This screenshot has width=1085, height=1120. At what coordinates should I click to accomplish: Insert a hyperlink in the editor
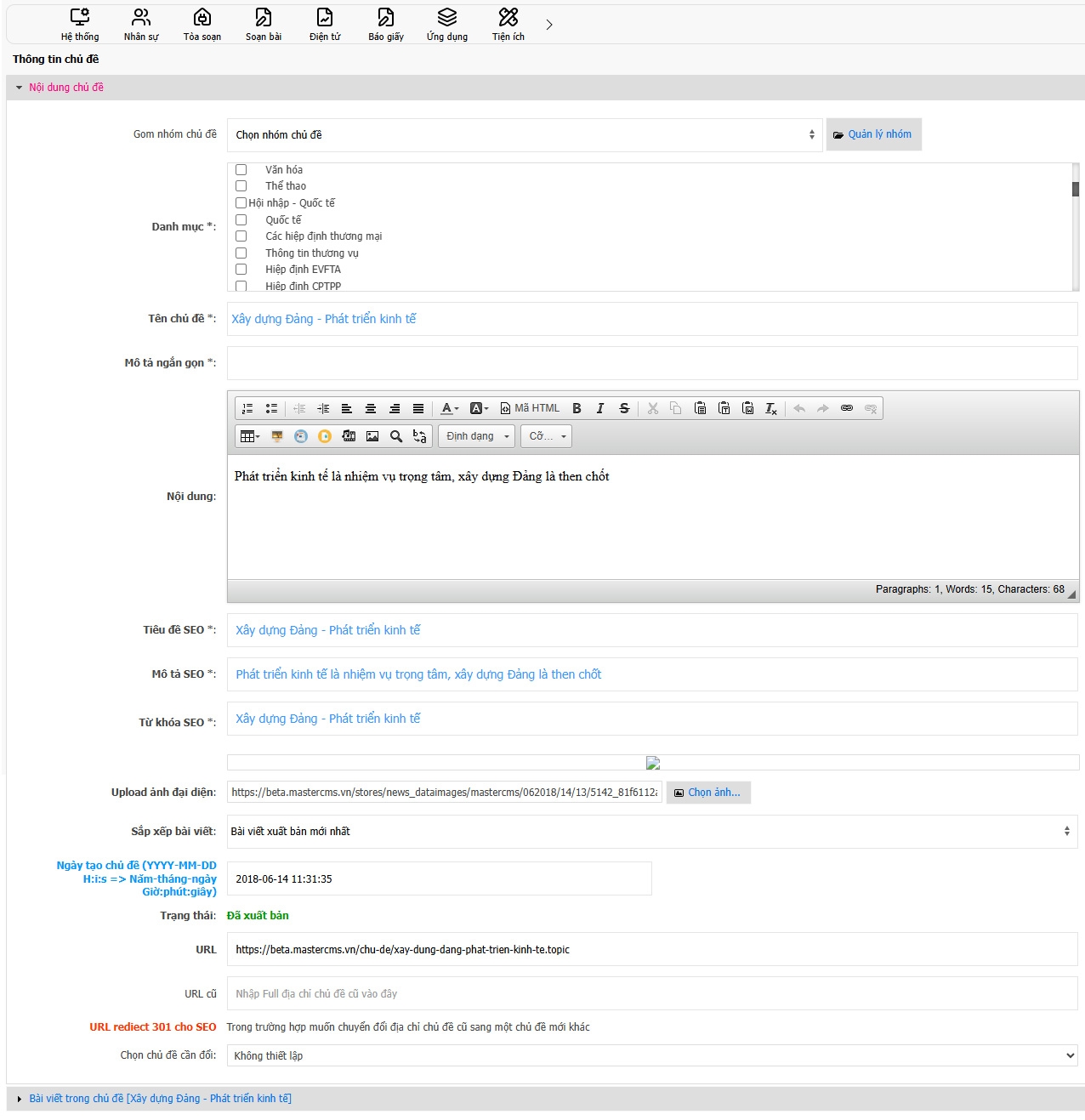[847, 409]
